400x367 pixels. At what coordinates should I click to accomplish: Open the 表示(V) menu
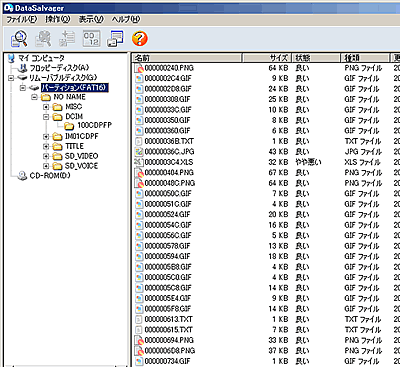[91, 19]
